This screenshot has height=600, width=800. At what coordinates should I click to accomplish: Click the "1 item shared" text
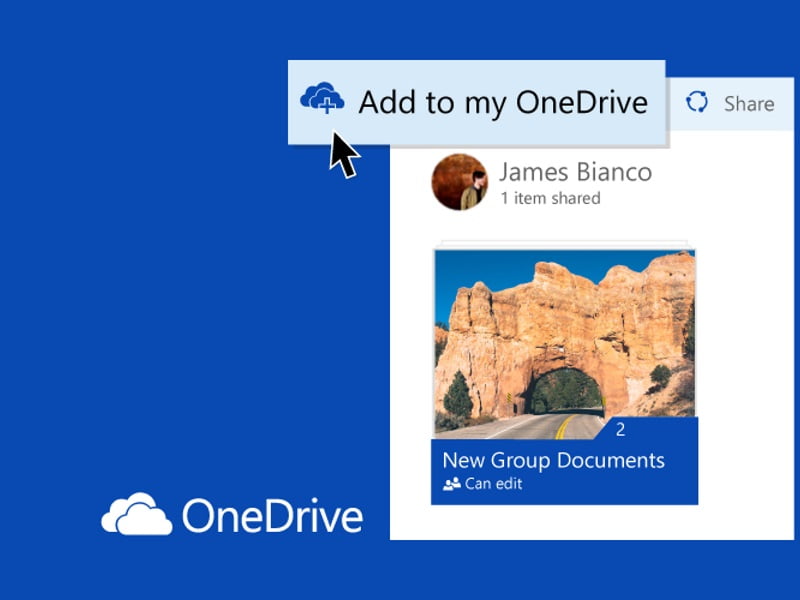[550, 198]
